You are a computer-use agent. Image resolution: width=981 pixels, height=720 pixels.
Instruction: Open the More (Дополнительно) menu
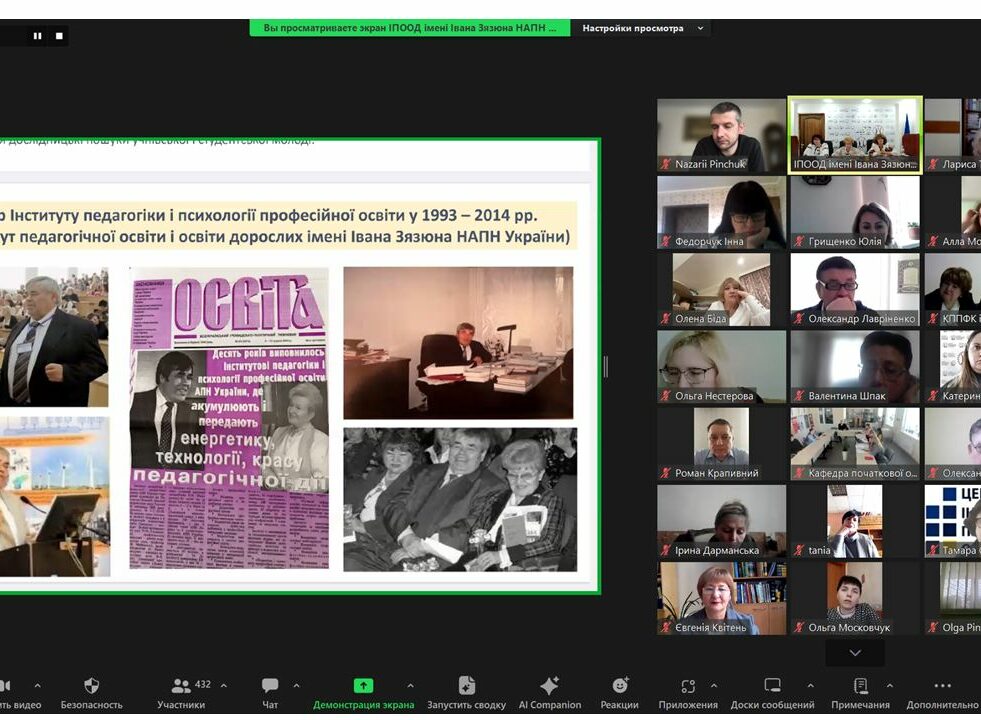(942, 686)
